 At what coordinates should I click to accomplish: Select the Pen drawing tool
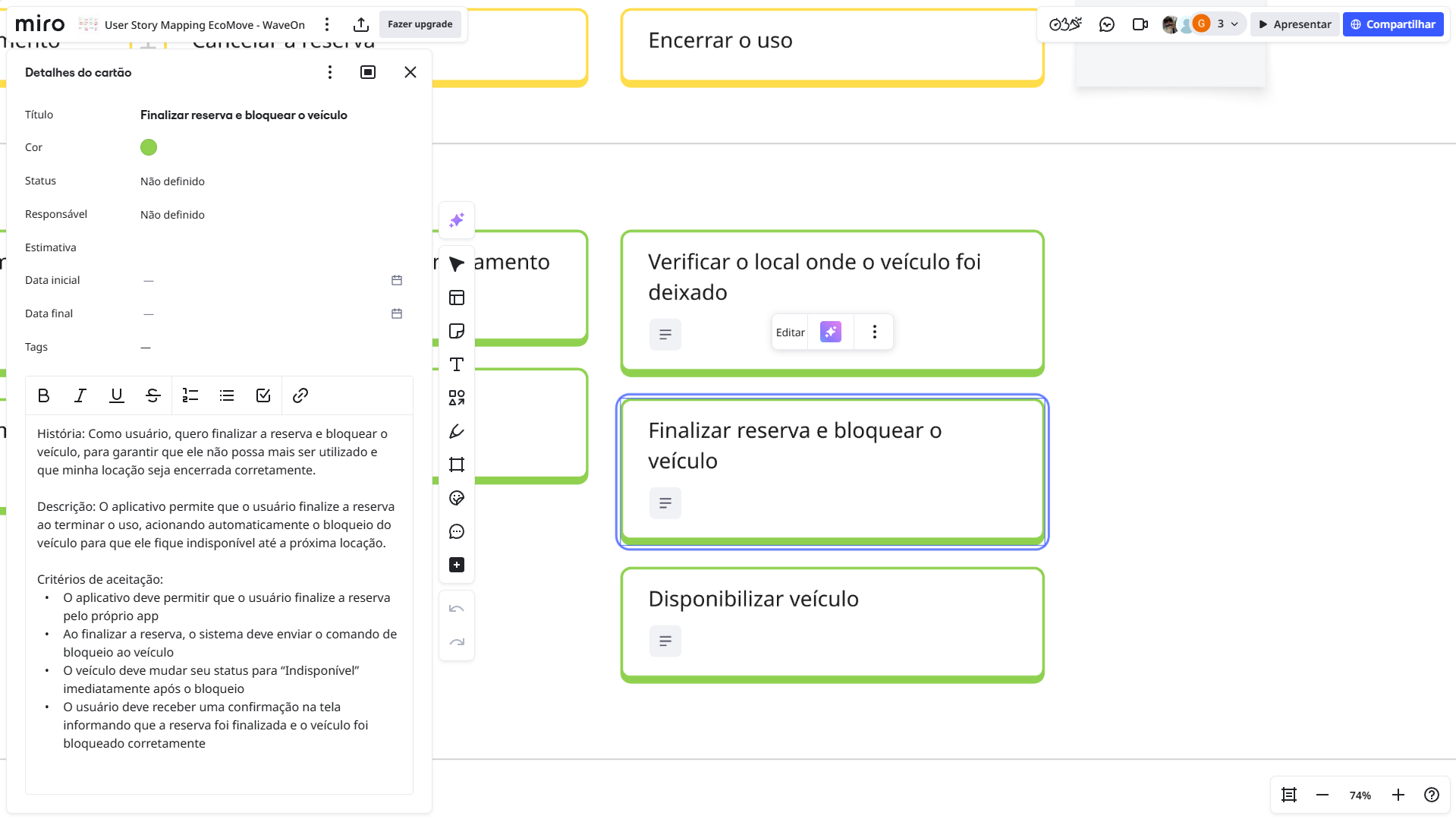tap(456, 431)
